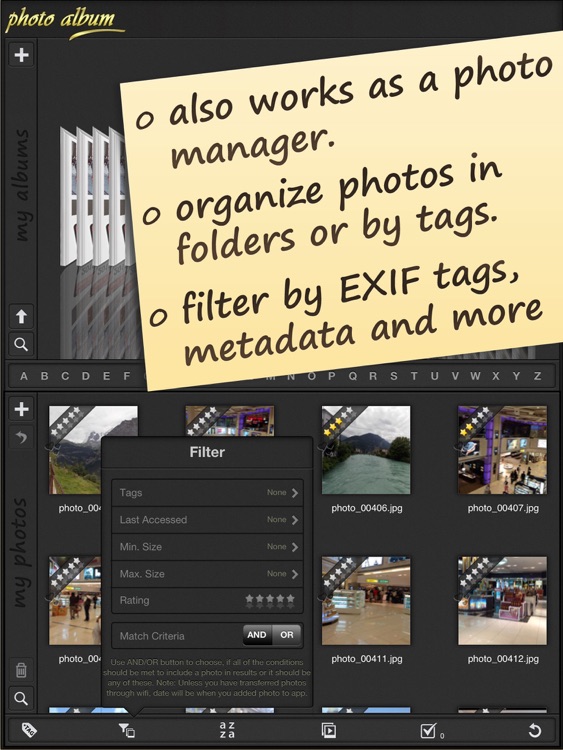Jump to letter A in the album index

(x=23, y=376)
